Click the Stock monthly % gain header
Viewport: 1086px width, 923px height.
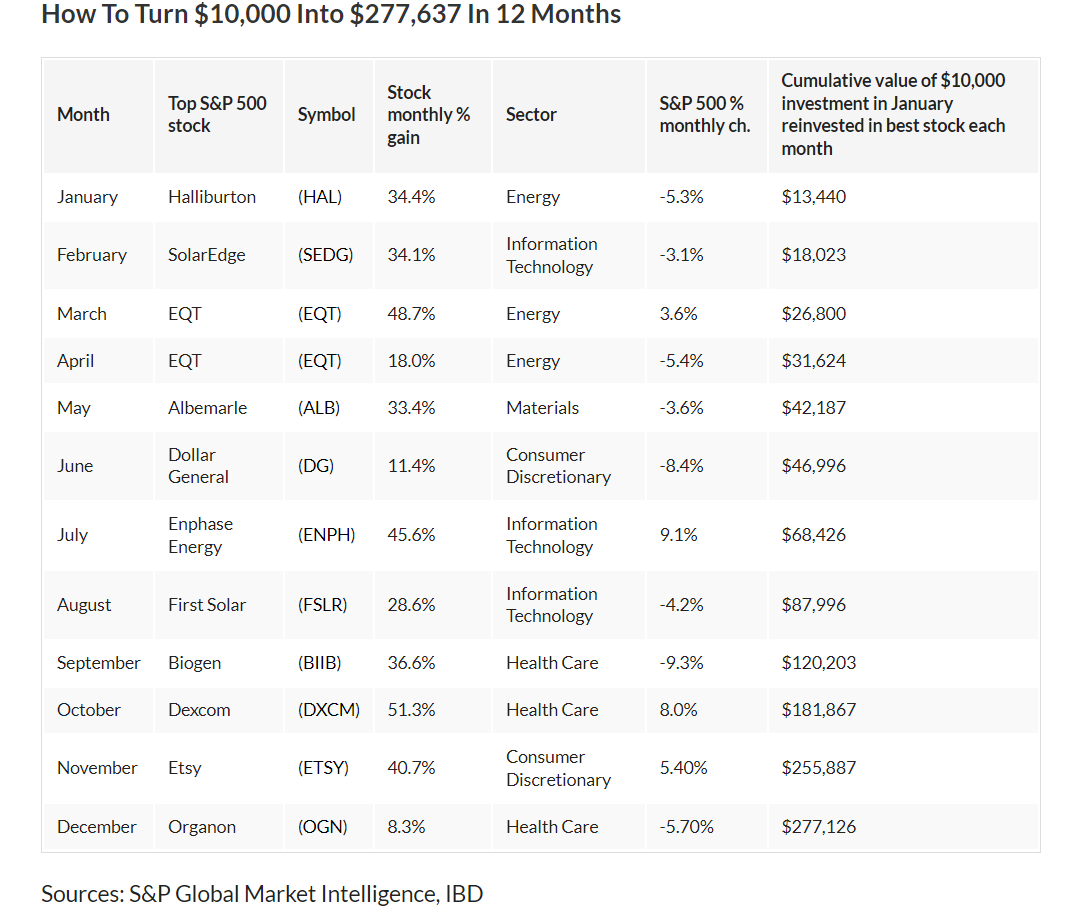[x=428, y=115]
